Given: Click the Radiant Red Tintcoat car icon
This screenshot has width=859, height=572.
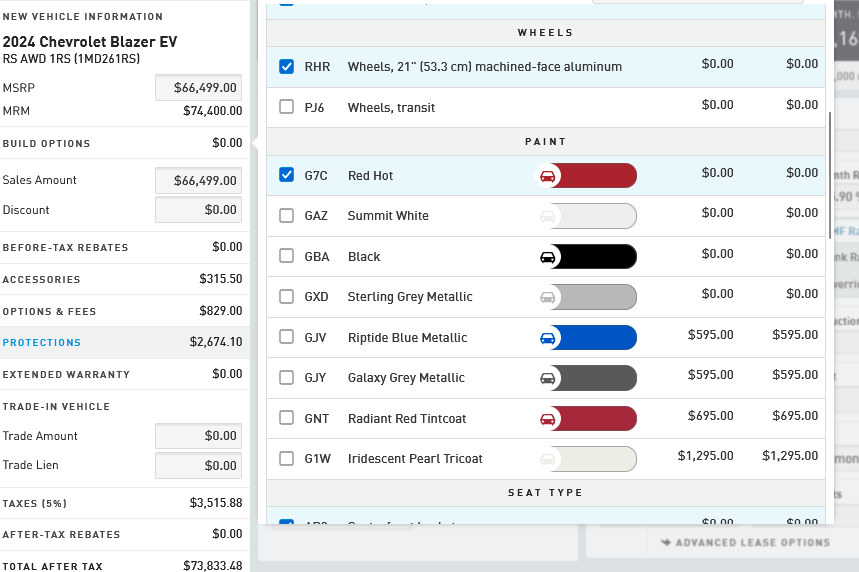Looking at the screenshot, I should (547, 419).
